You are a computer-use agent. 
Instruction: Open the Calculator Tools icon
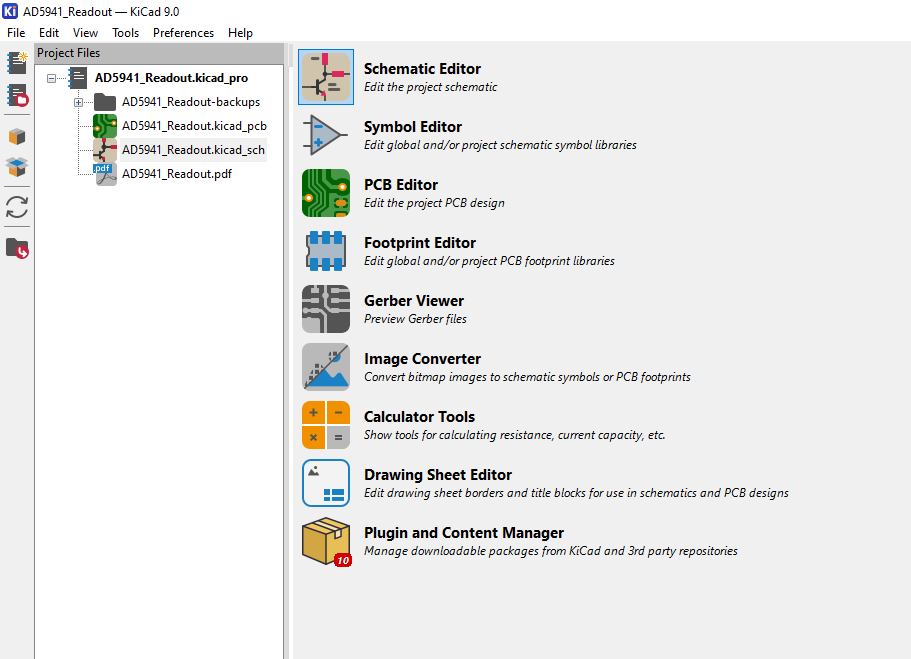pyautogui.click(x=326, y=425)
